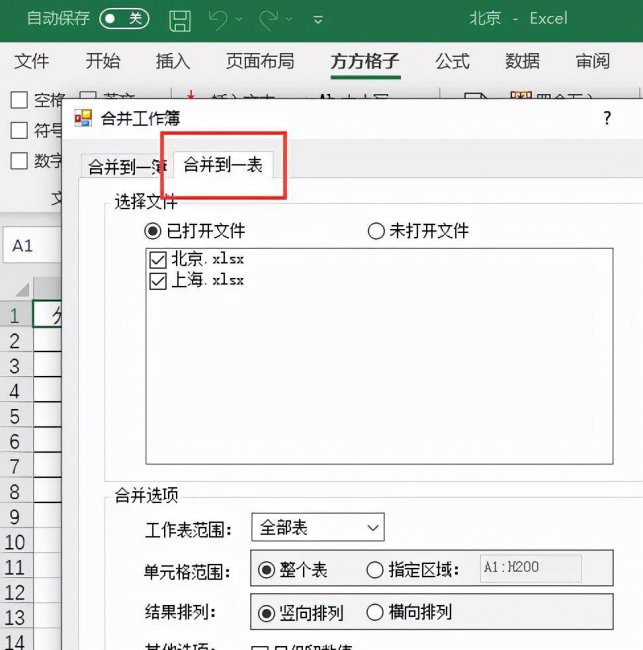Click the dialog help question mark
This screenshot has width=643, height=650.
click(x=607, y=119)
